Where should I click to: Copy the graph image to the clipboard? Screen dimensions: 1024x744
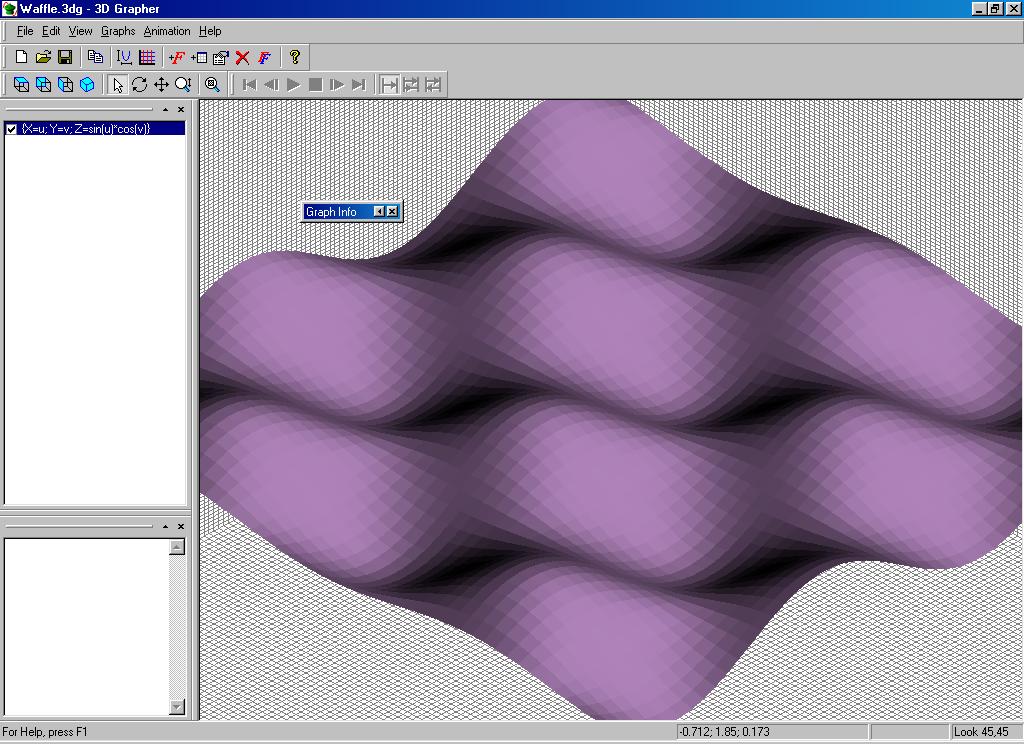pos(95,57)
